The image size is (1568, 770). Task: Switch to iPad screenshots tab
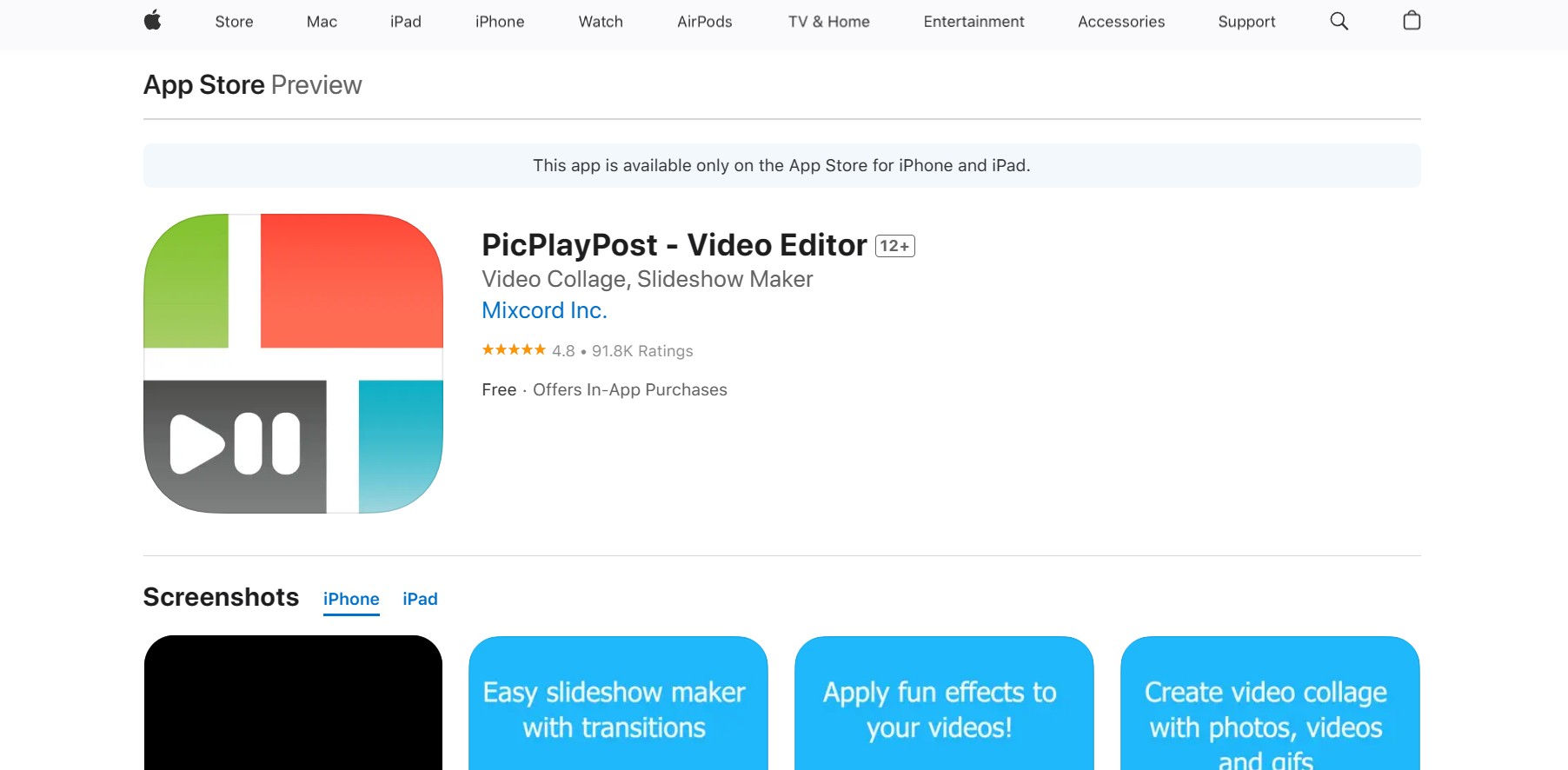pos(420,599)
